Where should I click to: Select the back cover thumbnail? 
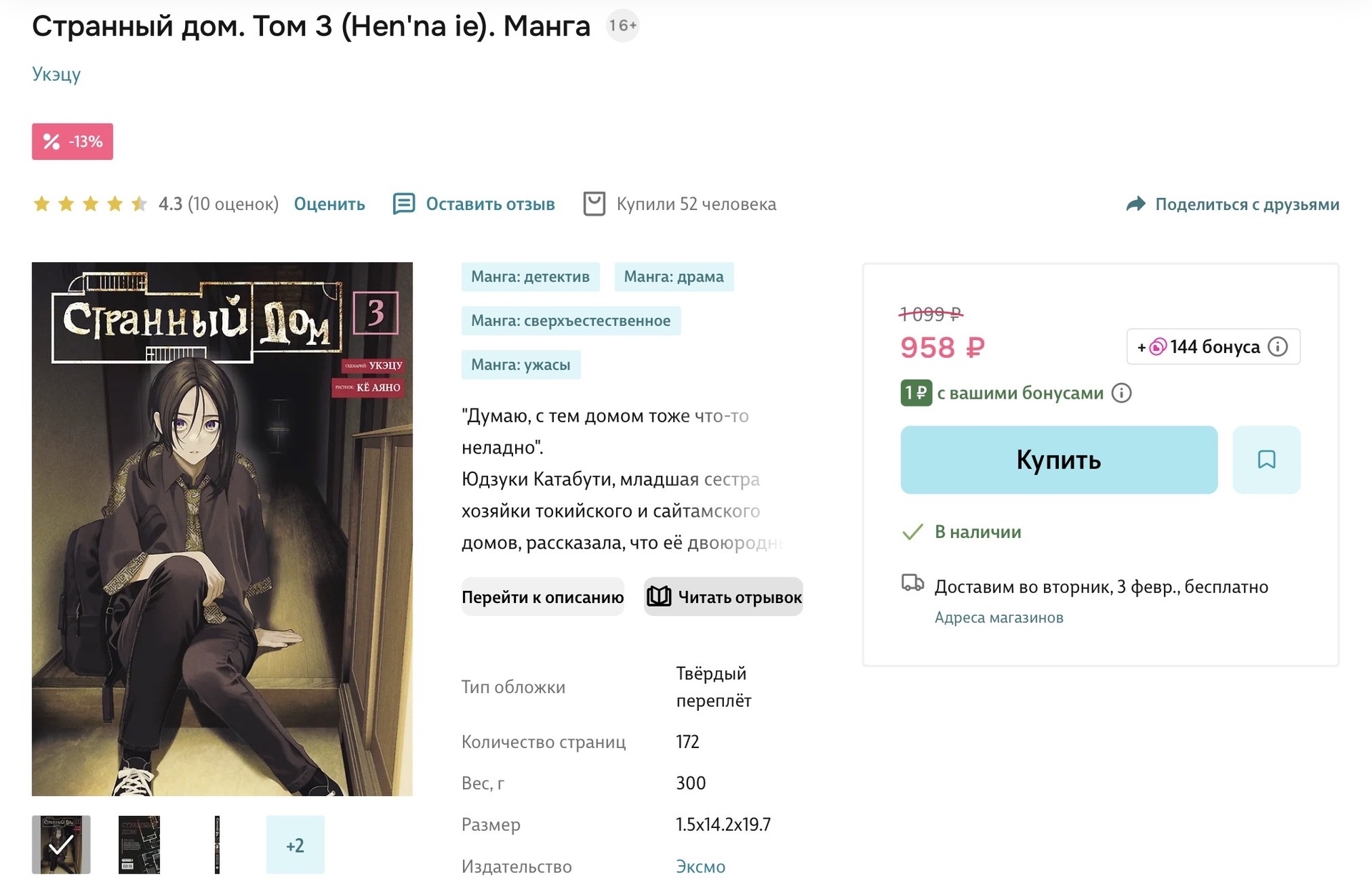[x=139, y=845]
